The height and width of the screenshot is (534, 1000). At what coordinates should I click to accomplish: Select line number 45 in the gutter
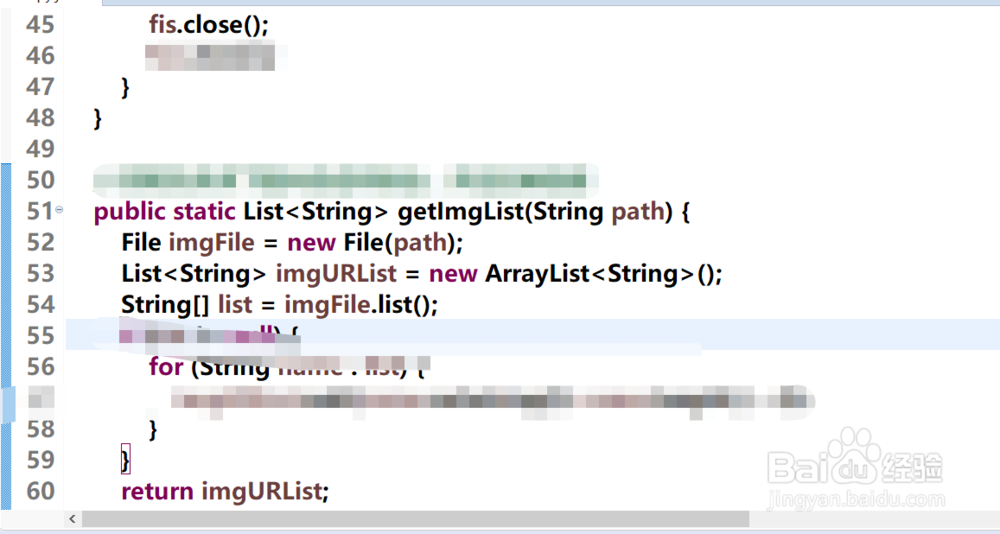coord(34,24)
